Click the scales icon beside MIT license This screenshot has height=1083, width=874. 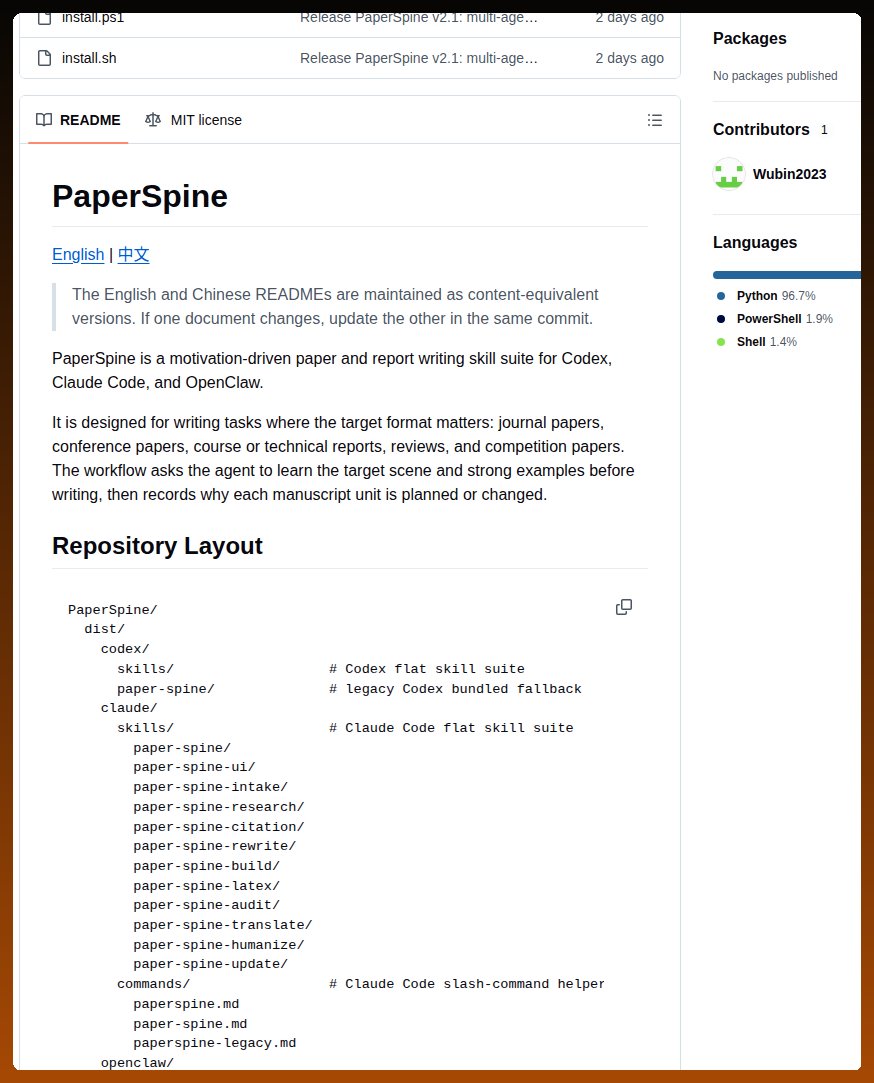[x=153, y=120]
